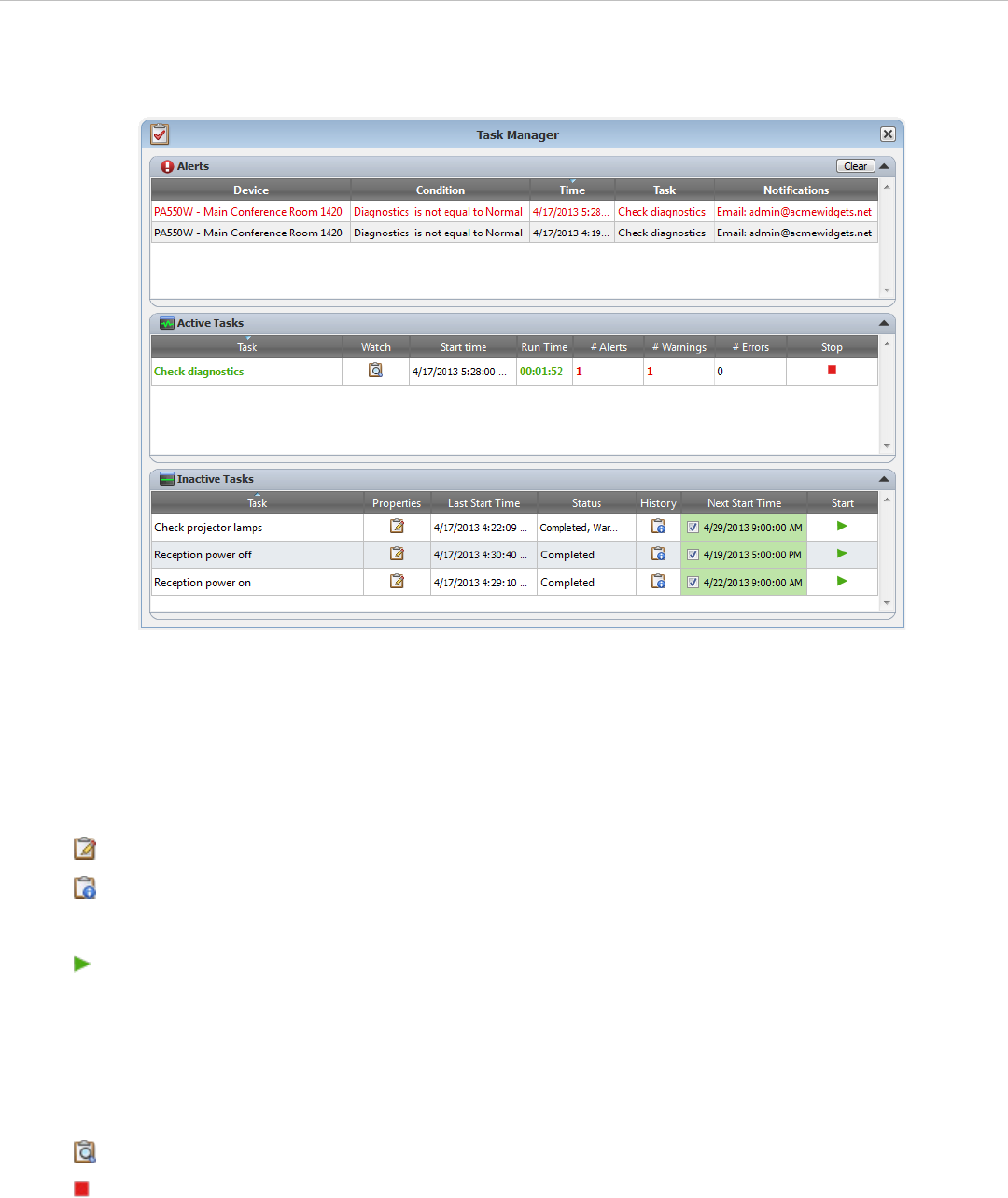The image size is (1008, 1198).
Task: Sort alerts by Device column
Action: point(251,190)
